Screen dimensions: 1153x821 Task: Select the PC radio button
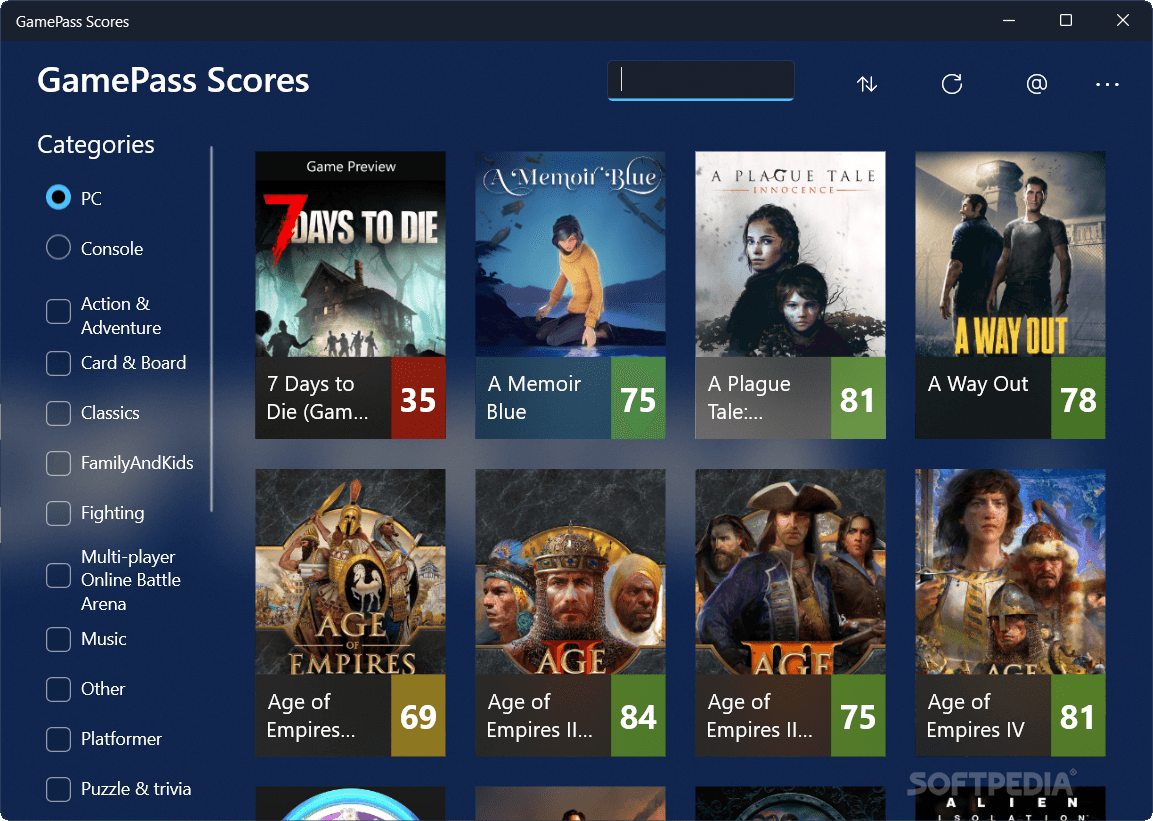pos(58,198)
